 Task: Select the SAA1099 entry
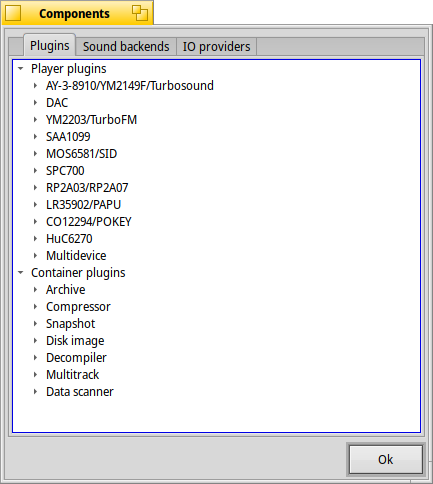68,137
